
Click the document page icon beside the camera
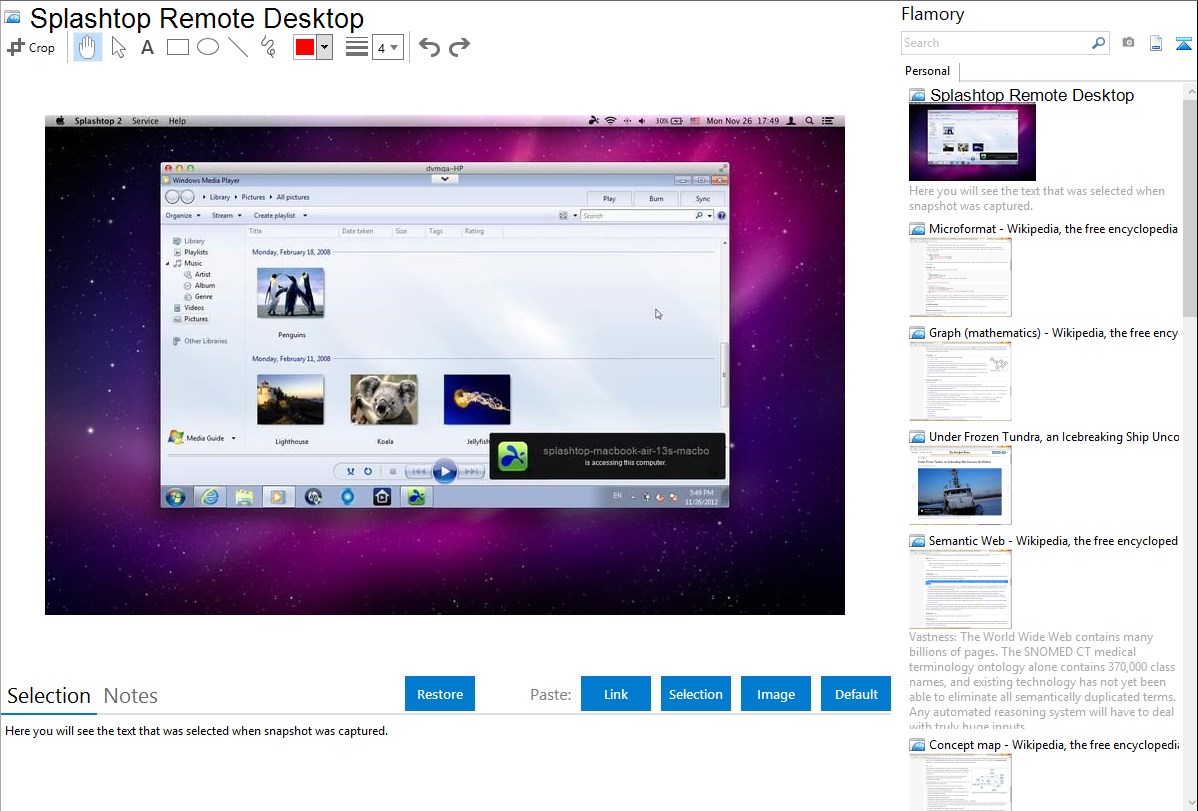pos(1156,43)
